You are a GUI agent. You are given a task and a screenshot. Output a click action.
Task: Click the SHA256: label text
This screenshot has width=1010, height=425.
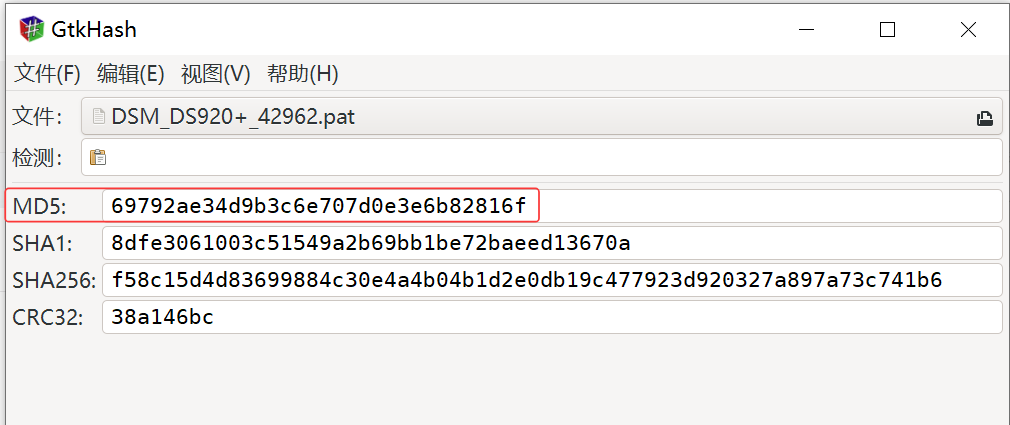coord(54,280)
